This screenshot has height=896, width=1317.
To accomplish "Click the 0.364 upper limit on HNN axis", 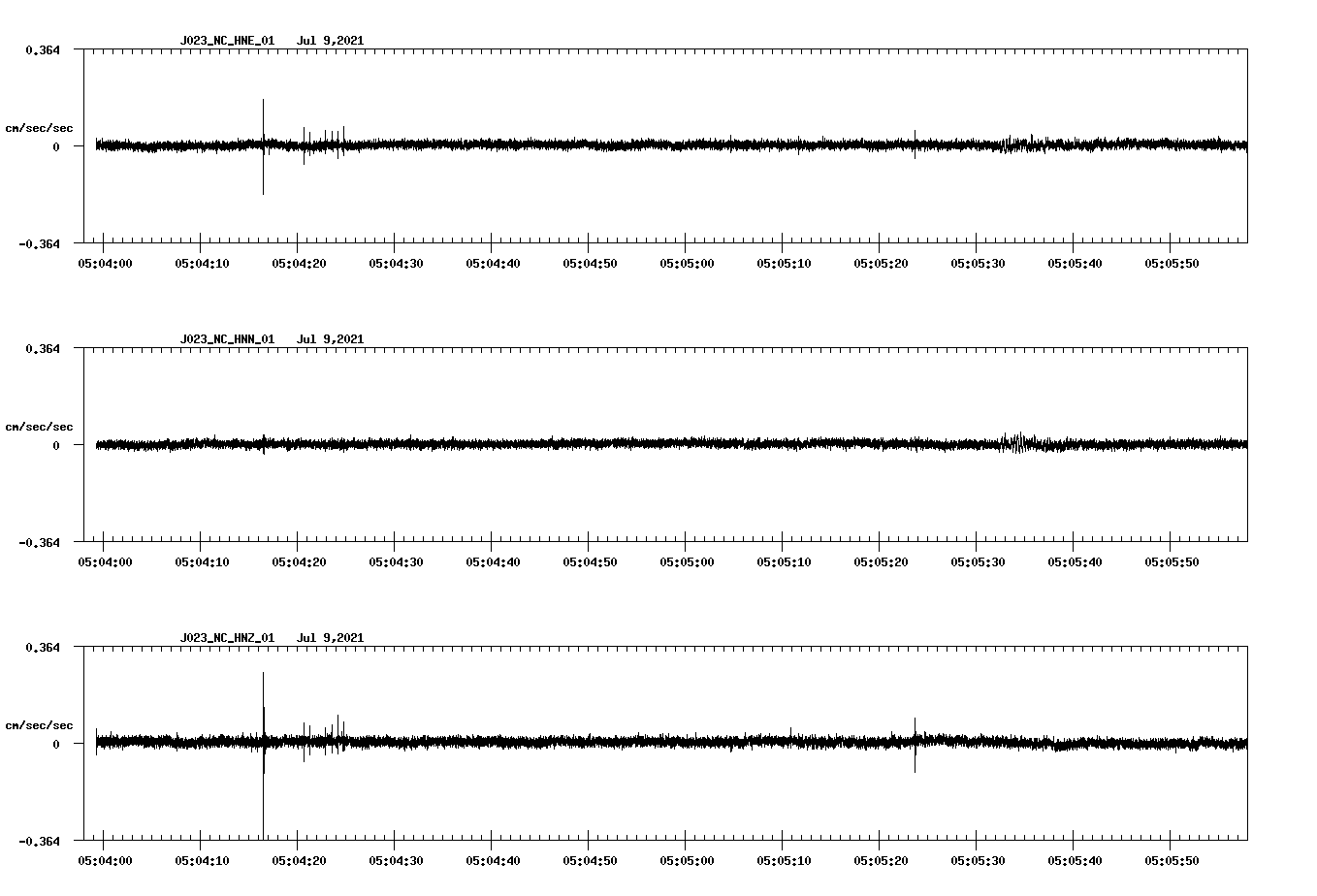I will [x=43, y=348].
